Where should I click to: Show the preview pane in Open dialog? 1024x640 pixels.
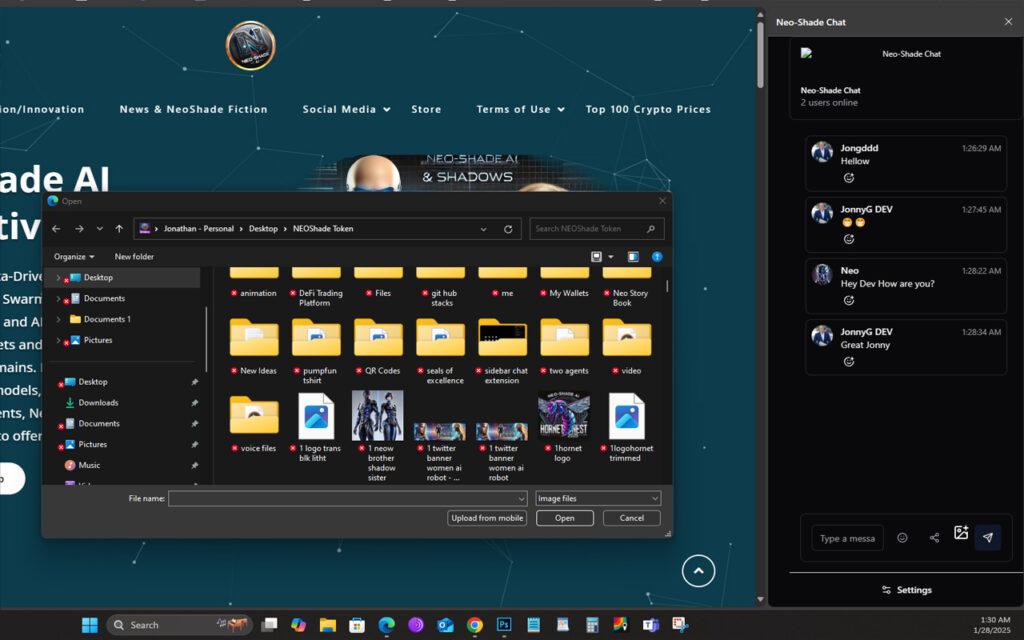coord(633,257)
